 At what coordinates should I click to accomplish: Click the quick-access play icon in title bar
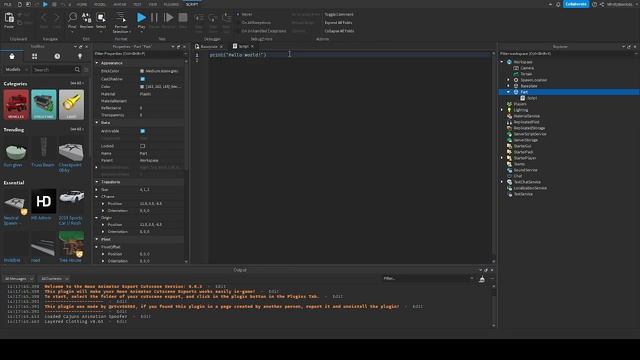(x=45, y=4)
